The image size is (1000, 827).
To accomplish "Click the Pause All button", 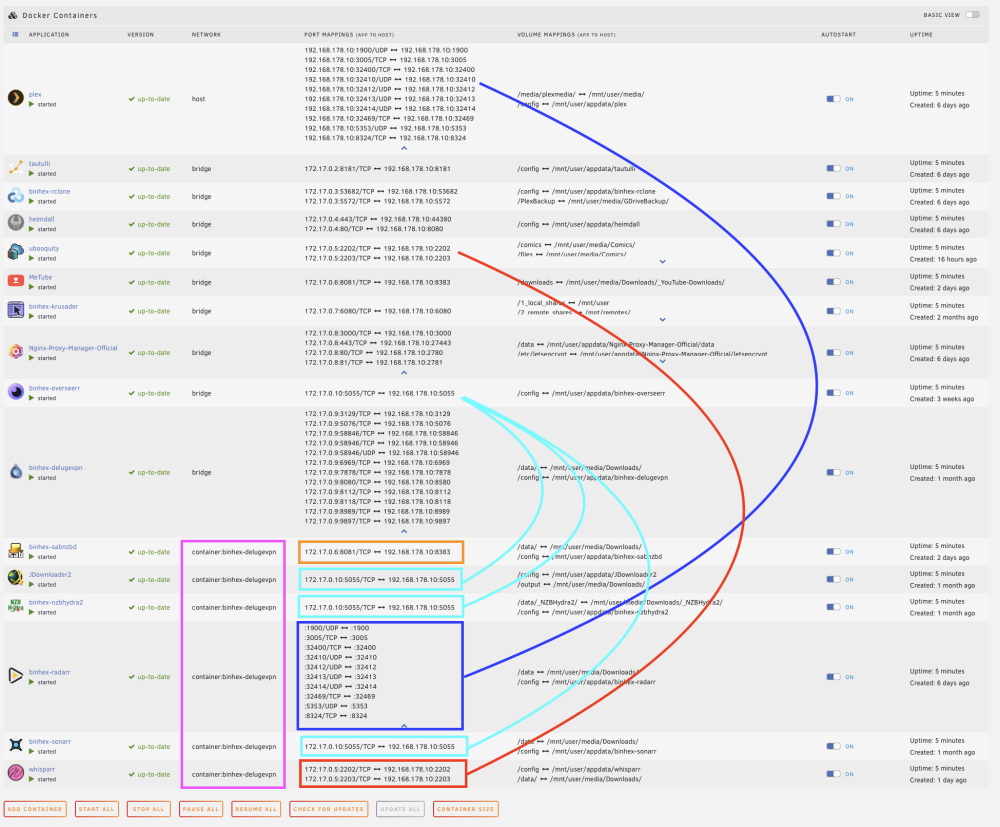I will click(x=200, y=809).
